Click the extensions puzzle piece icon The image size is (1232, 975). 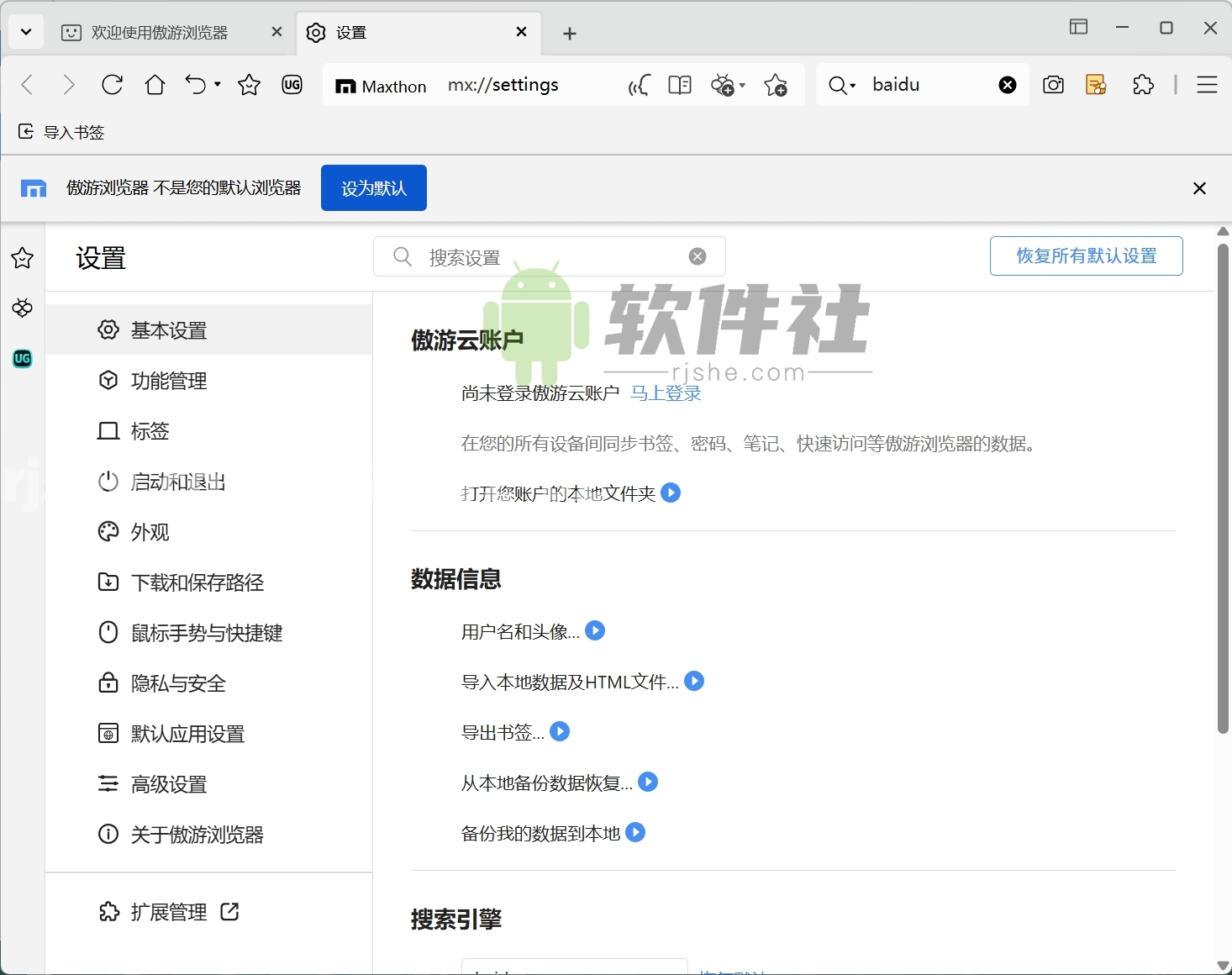[x=1143, y=84]
